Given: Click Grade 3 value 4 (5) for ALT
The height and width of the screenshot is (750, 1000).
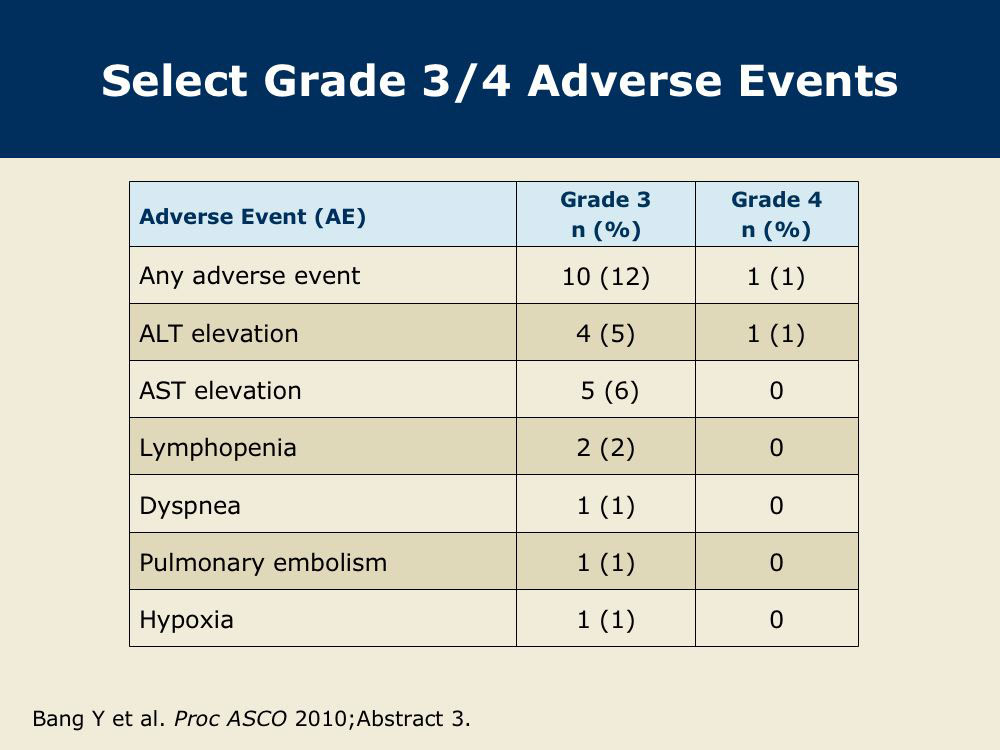Looking at the screenshot, I should click(x=606, y=334).
